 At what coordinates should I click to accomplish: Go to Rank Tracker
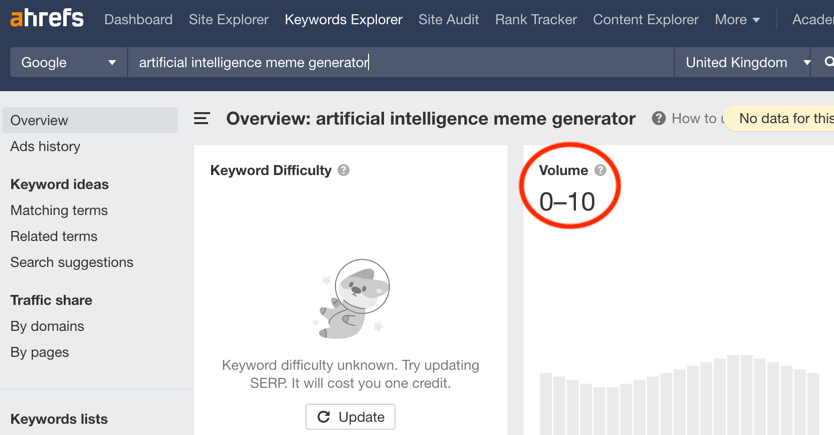[x=535, y=19]
